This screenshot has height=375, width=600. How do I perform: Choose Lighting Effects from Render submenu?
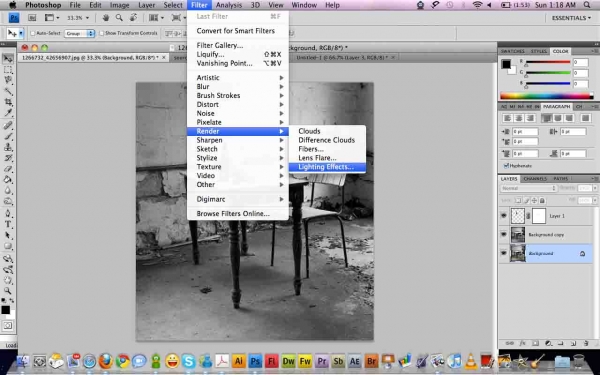(327, 167)
